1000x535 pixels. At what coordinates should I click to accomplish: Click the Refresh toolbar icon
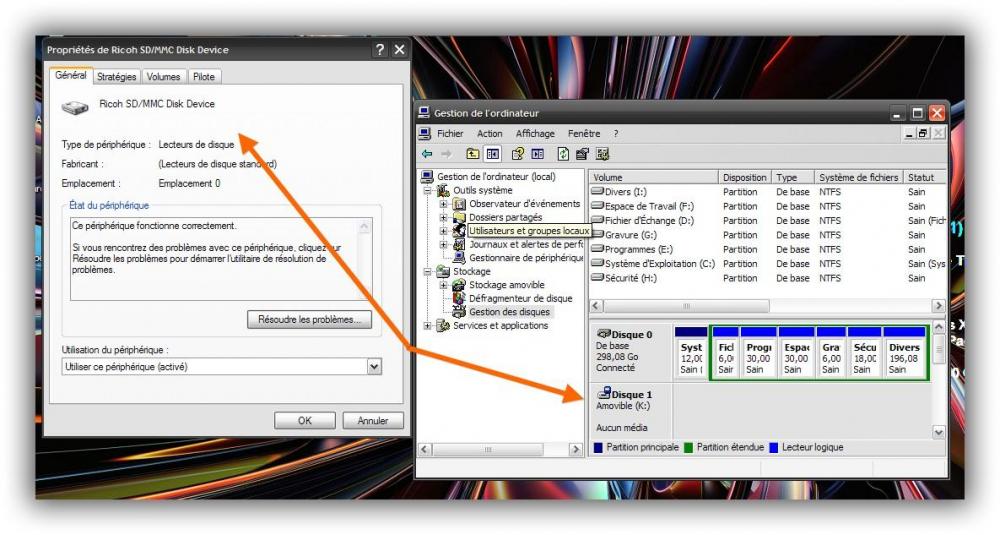point(563,154)
